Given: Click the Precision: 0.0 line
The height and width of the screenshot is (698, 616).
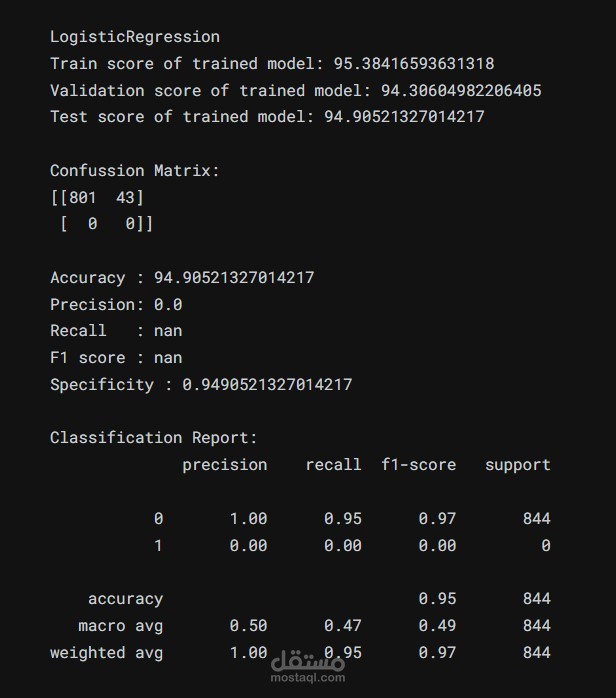Looking at the screenshot, I should pos(116,304).
